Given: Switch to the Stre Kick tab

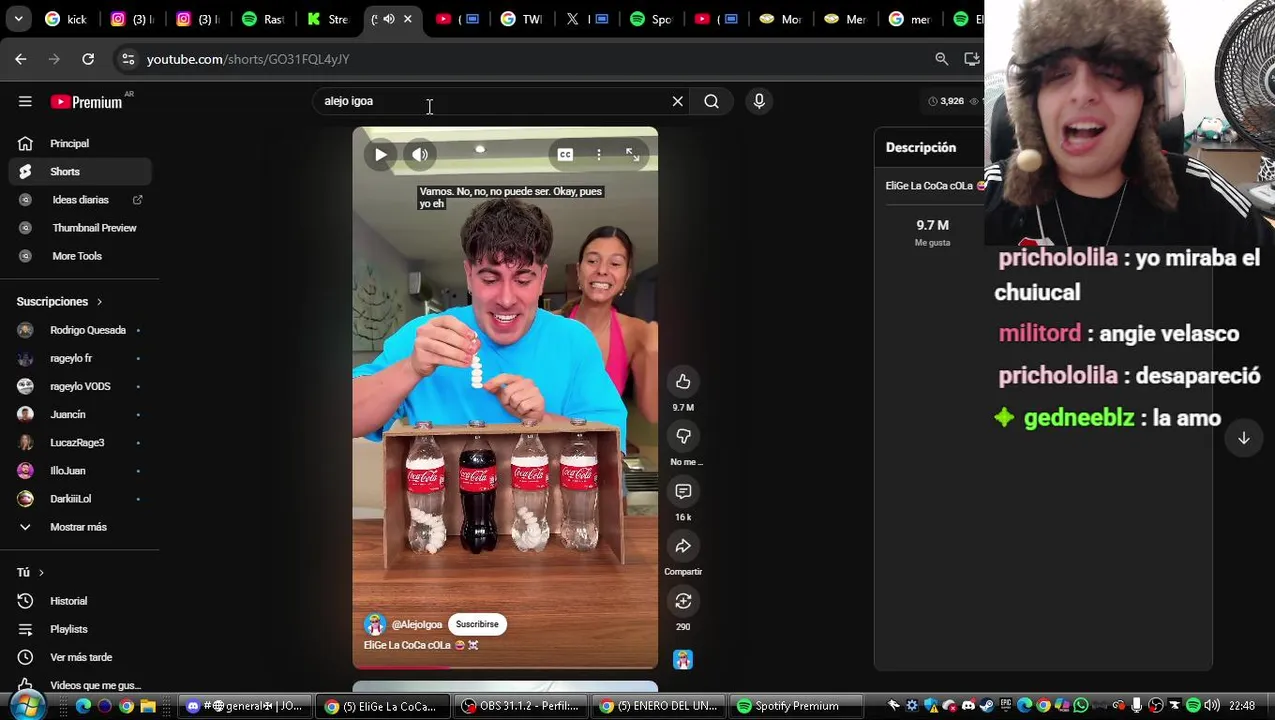Looking at the screenshot, I should coord(330,19).
